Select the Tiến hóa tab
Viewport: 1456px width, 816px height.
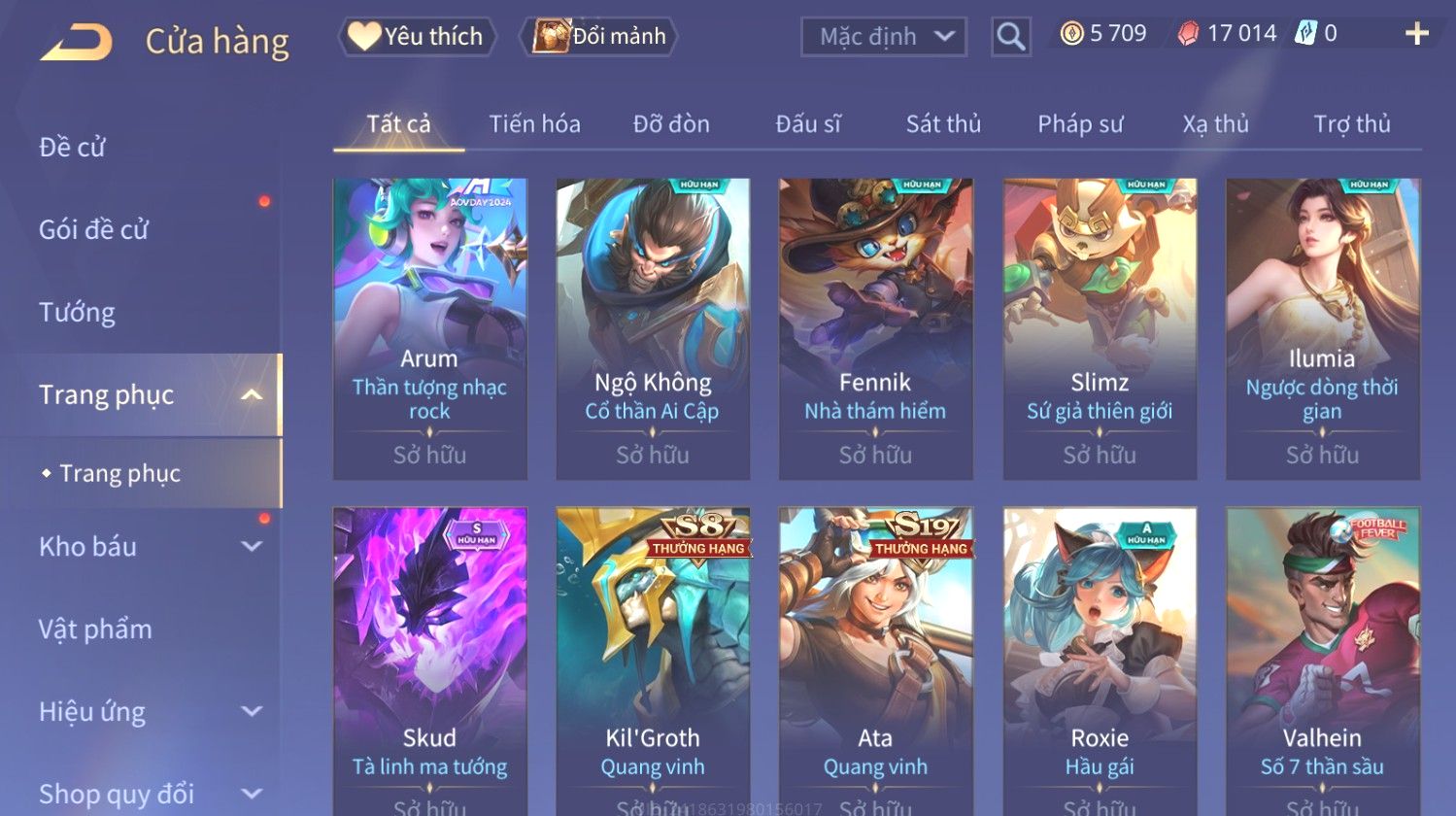[534, 124]
